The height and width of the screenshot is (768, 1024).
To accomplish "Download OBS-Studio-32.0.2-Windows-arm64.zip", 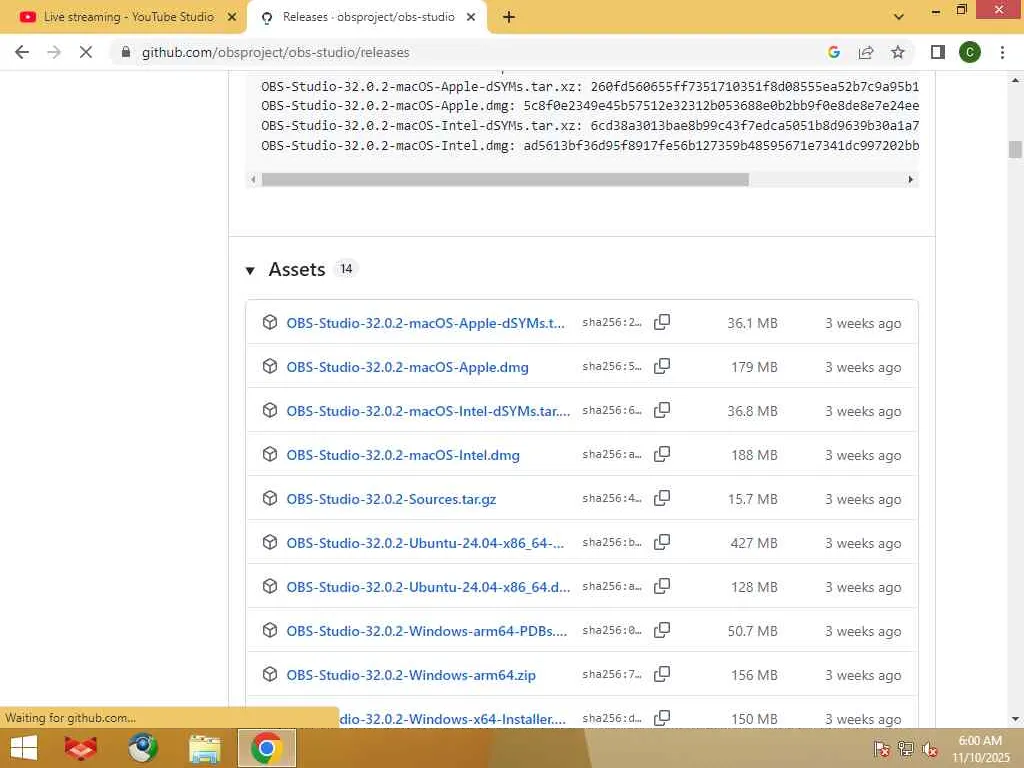I will 411,675.
